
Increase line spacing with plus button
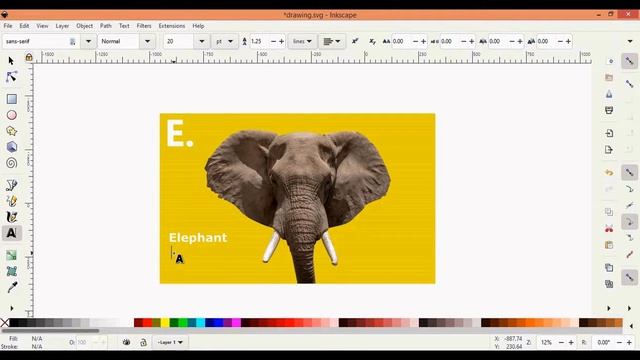[281, 41]
